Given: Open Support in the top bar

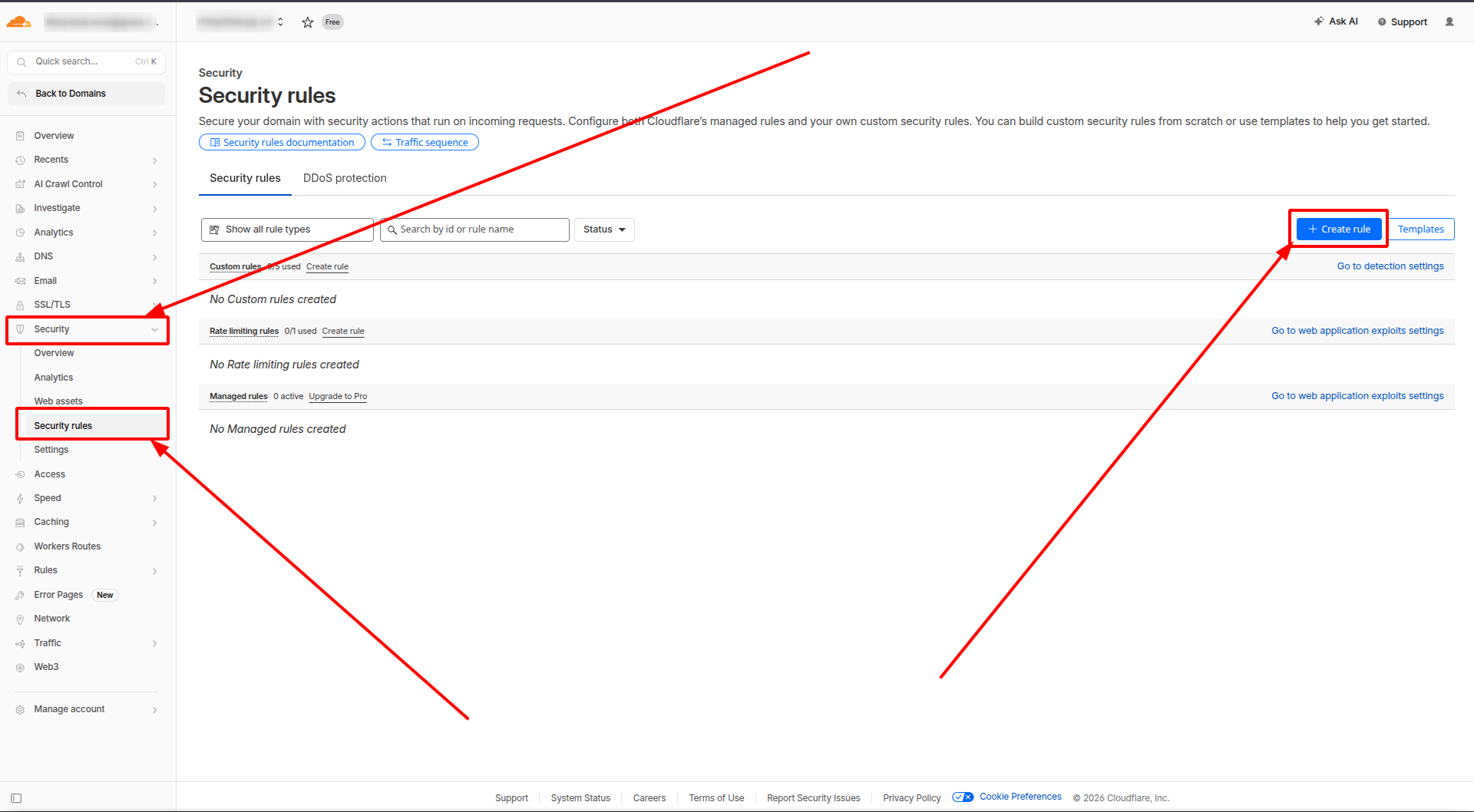Looking at the screenshot, I should [x=1403, y=21].
